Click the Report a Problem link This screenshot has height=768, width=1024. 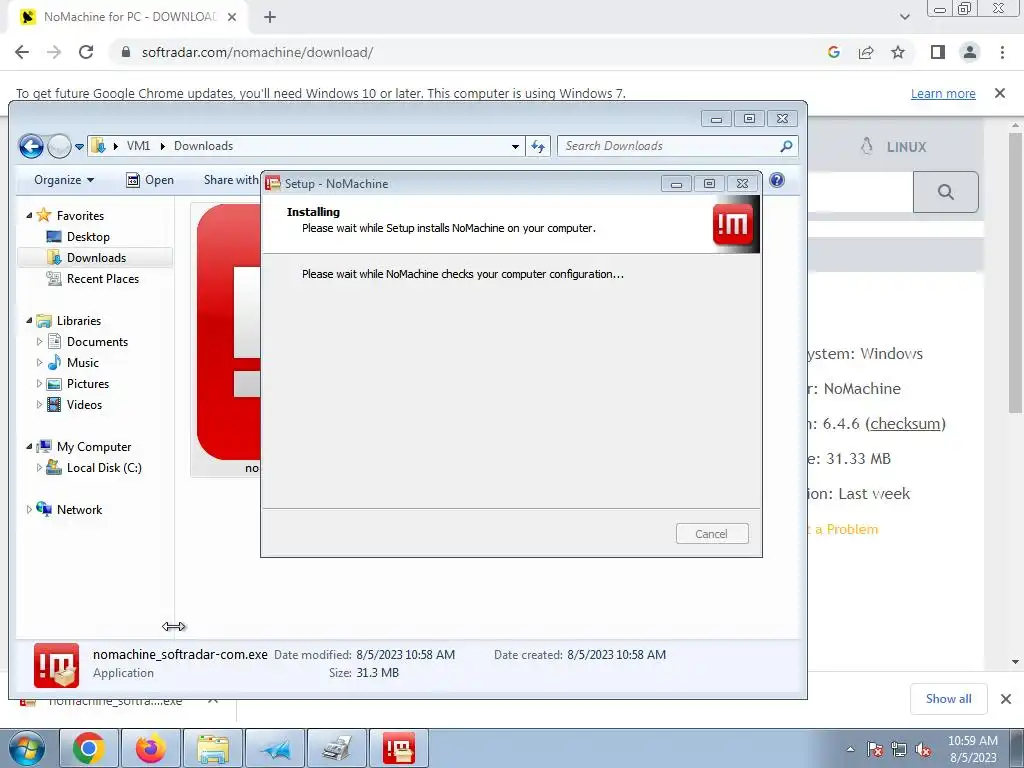[844, 529]
